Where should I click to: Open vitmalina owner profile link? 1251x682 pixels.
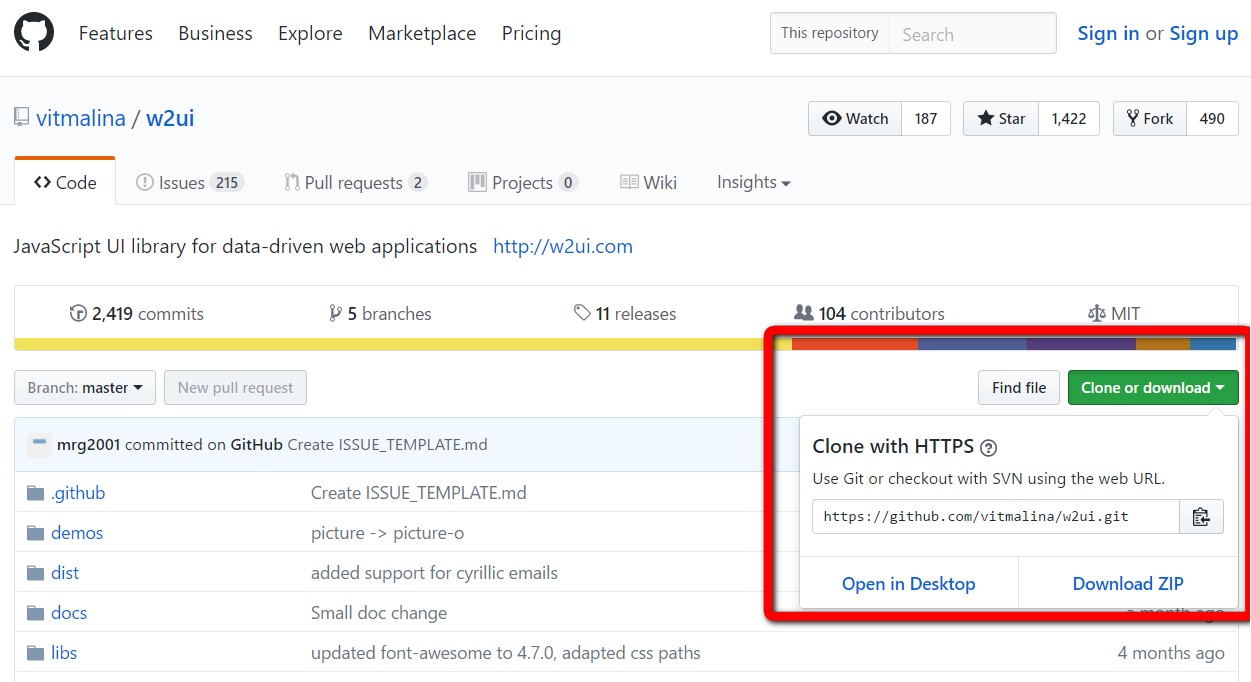81,118
